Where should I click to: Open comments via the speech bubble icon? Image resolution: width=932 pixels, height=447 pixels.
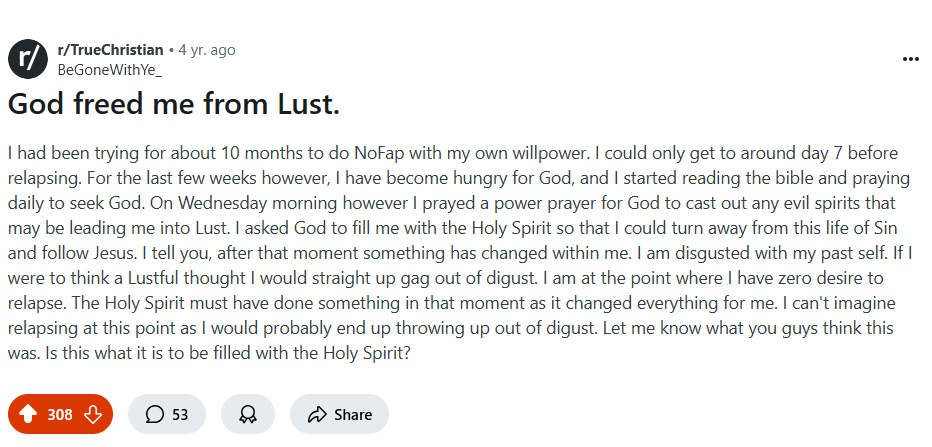tap(155, 414)
